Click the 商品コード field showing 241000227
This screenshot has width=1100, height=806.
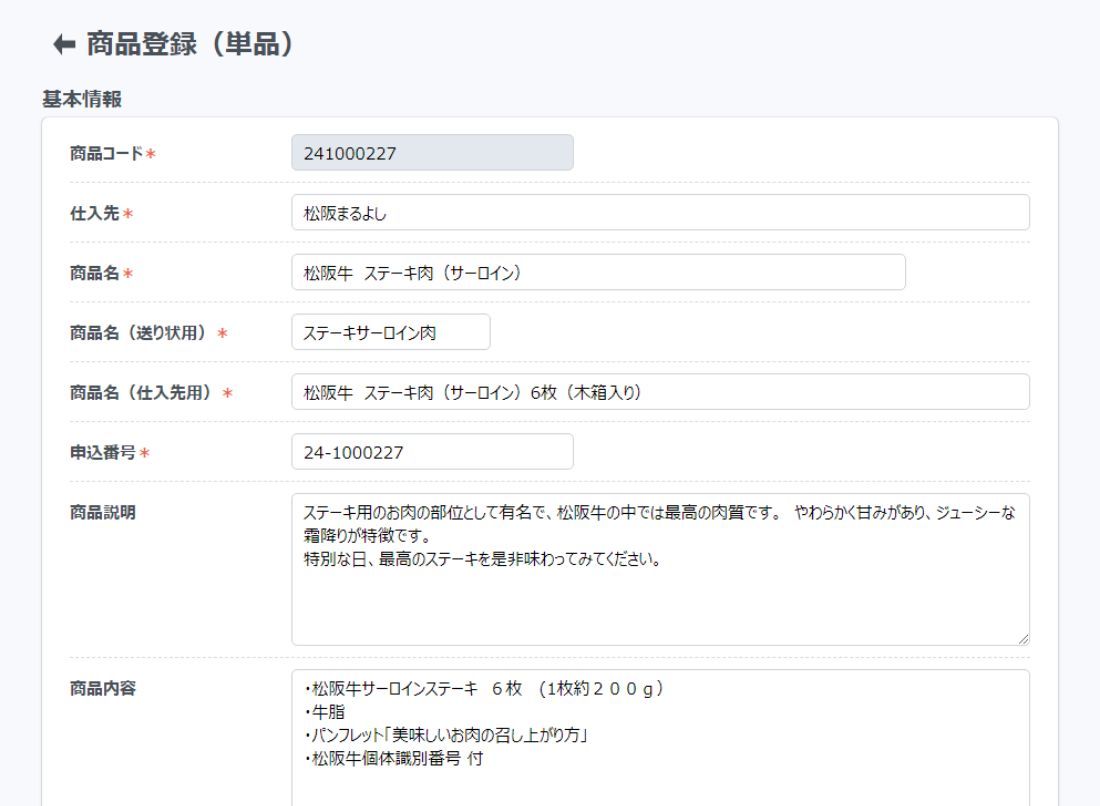[x=432, y=153]
